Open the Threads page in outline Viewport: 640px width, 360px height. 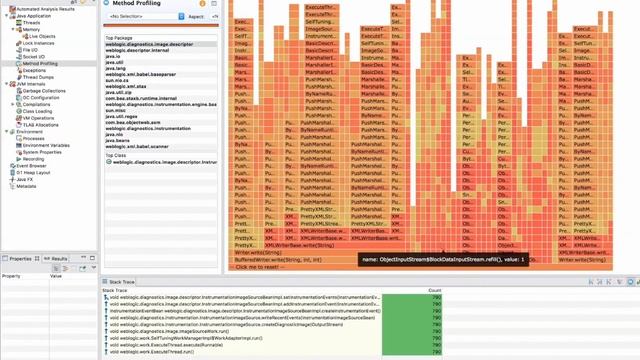[31, 23]
